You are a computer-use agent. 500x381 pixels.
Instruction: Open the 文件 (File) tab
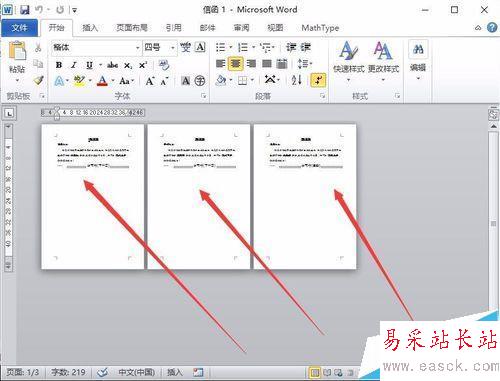point(19,28)
